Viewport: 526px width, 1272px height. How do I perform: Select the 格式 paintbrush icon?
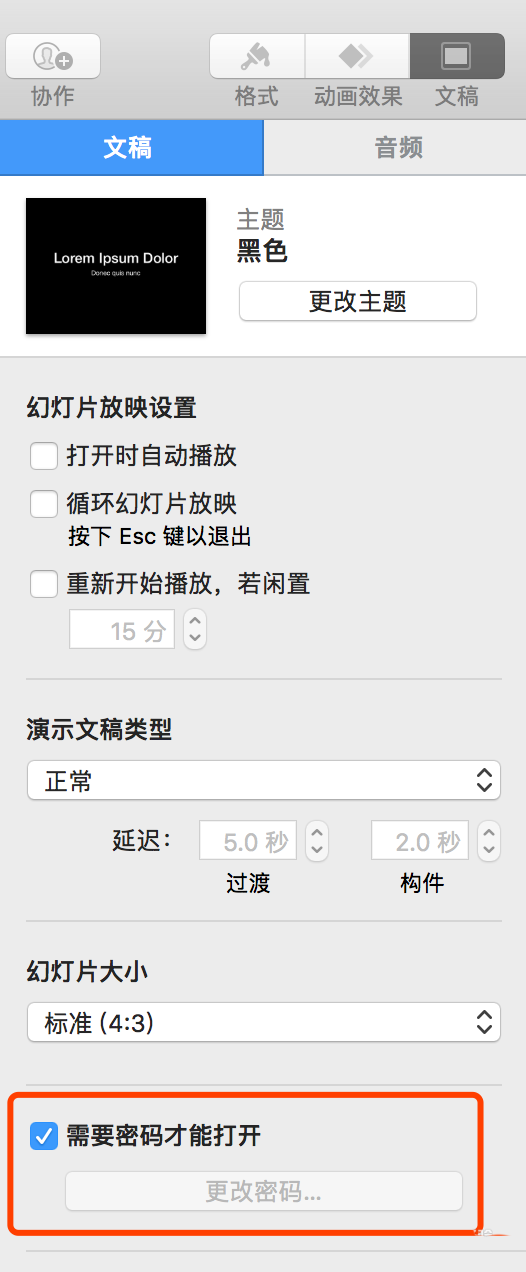click(257, 56)
